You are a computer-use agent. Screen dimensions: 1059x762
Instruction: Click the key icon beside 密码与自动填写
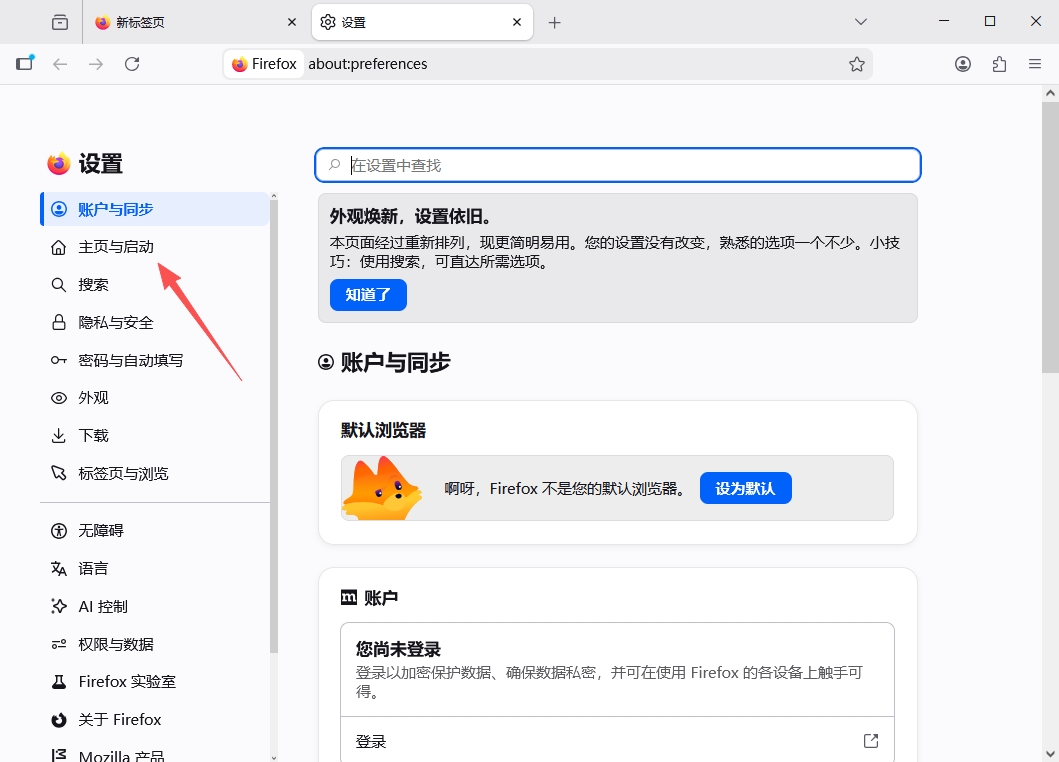pos(59,360)
